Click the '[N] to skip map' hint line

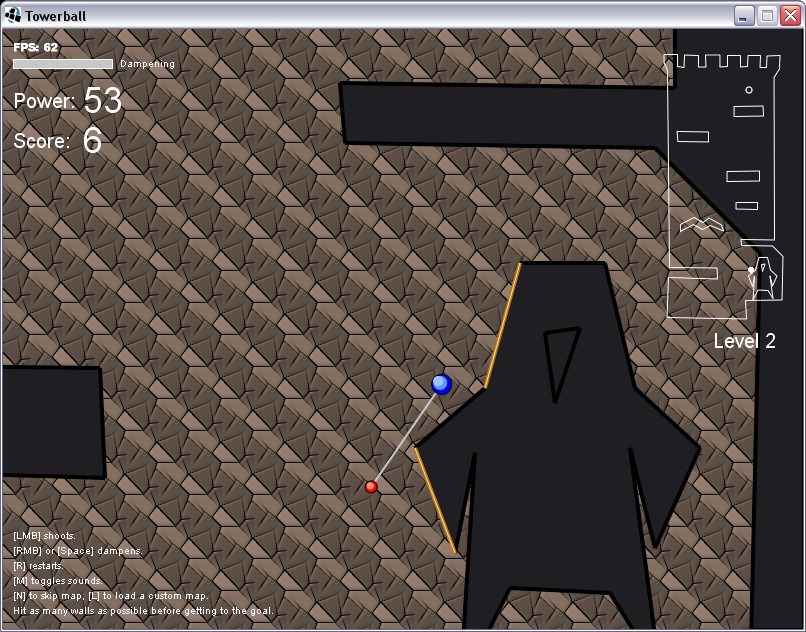click(x=111, y=596)
